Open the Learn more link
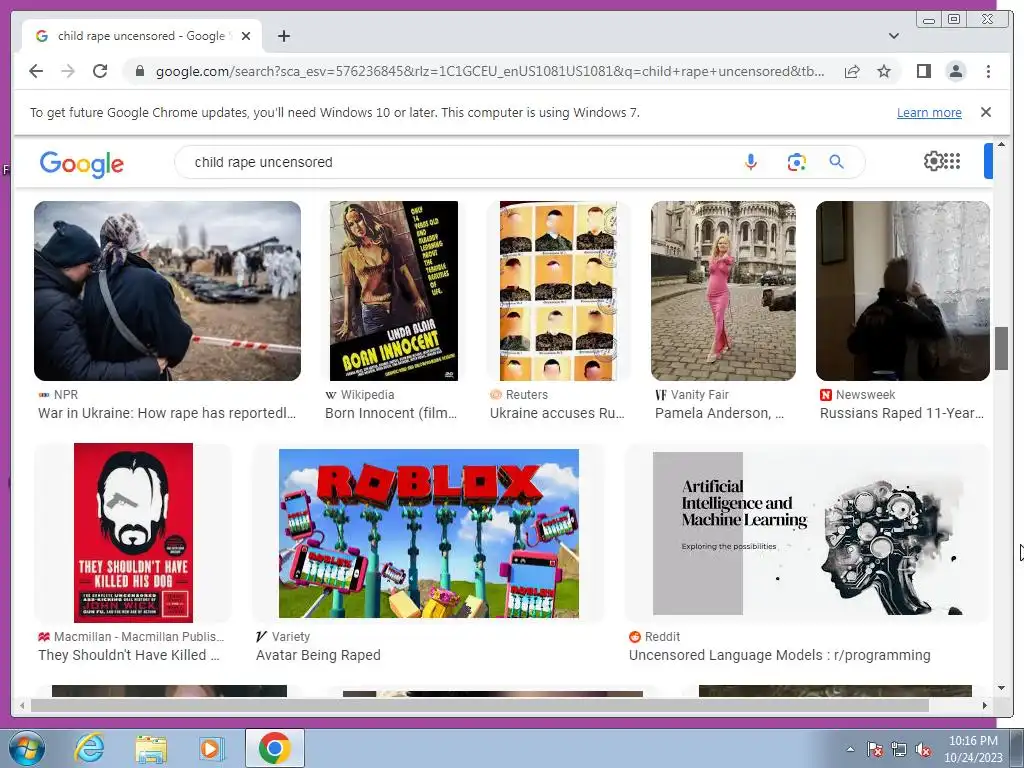Viewport: 1024px width, 768px height. tap(929, 112)
